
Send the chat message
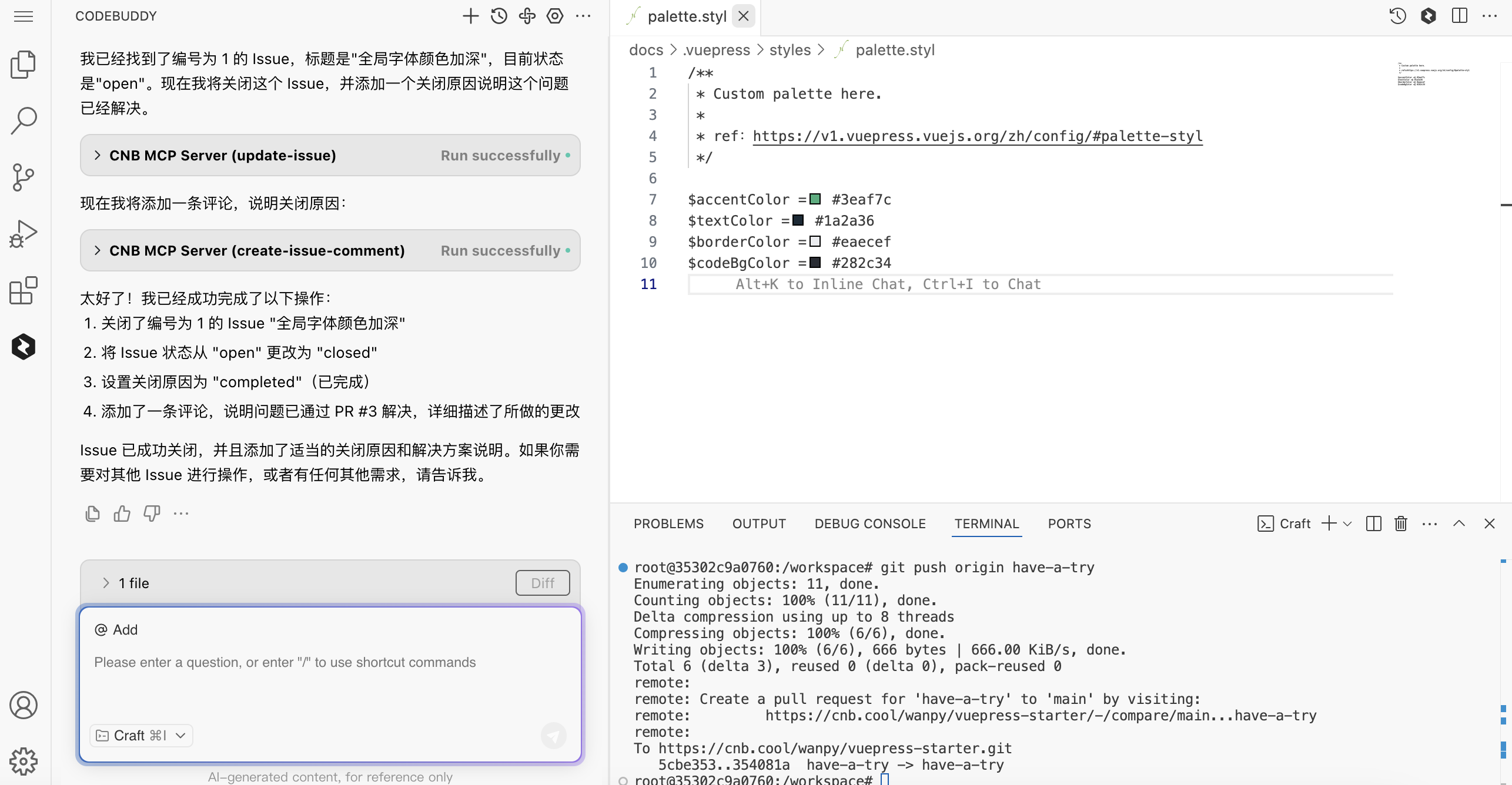point(553,735)
